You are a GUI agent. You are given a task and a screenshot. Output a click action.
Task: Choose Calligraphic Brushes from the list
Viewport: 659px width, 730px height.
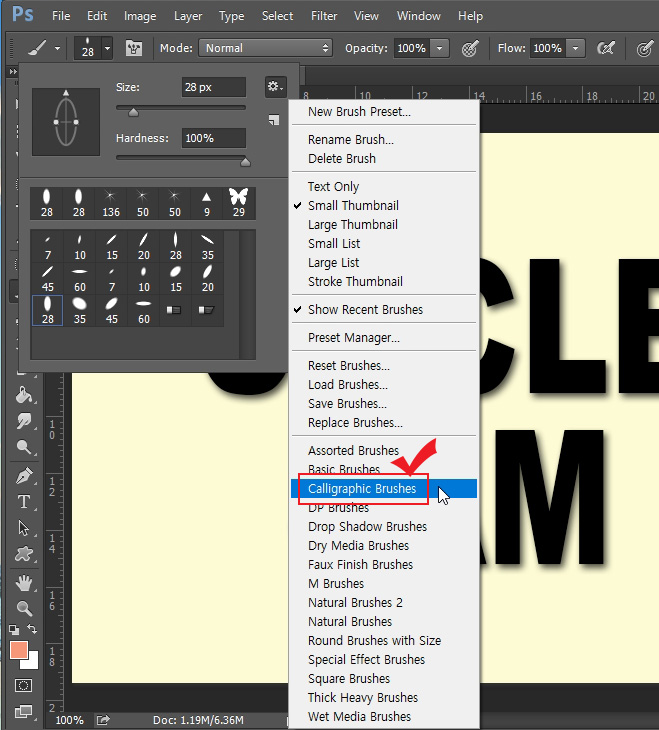[384, 489]
